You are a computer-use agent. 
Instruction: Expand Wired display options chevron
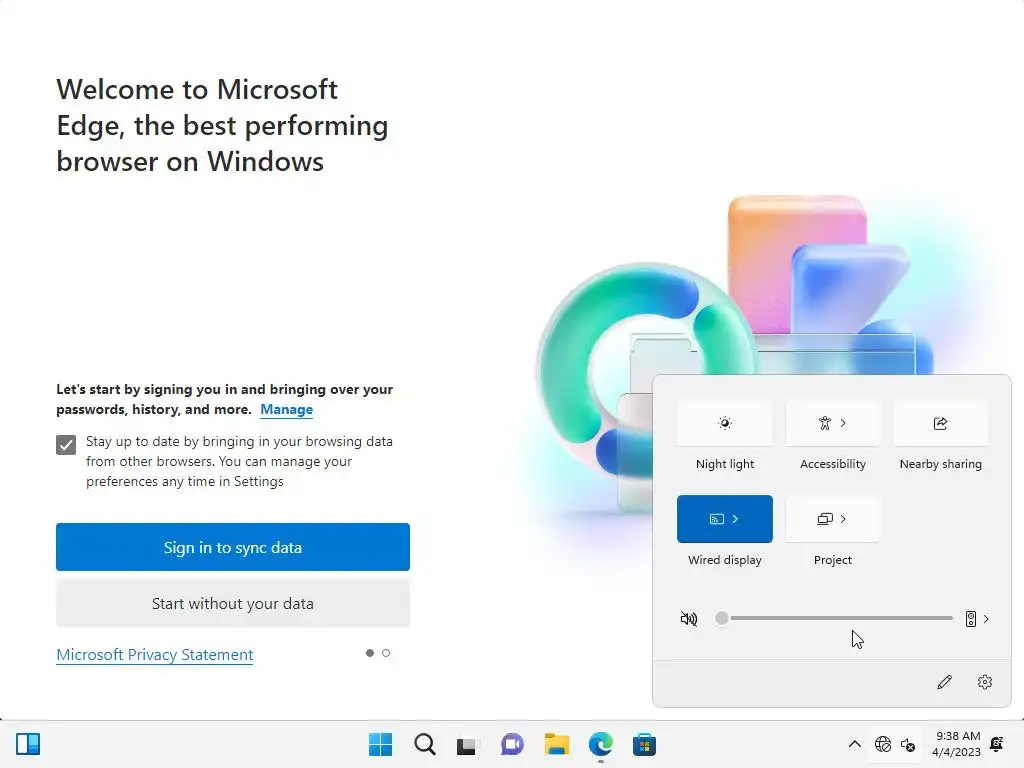[x=735, y=519]
